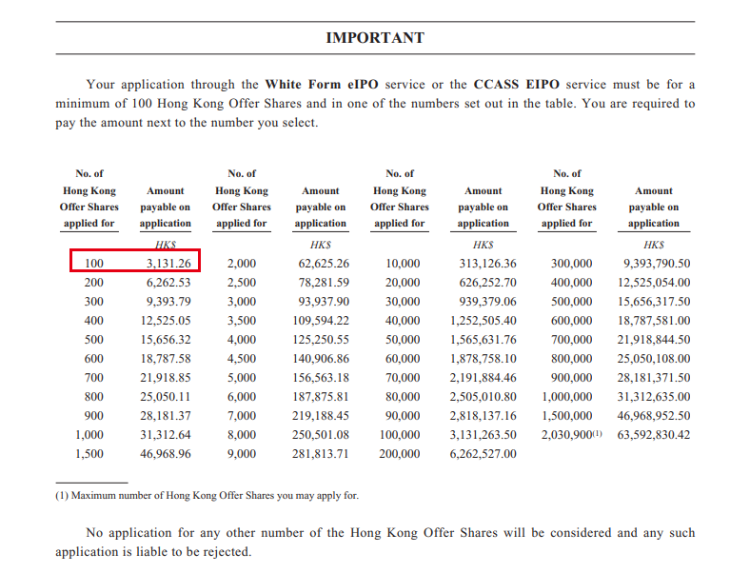Select the 3,131.26 amount cell

(167, 263)
